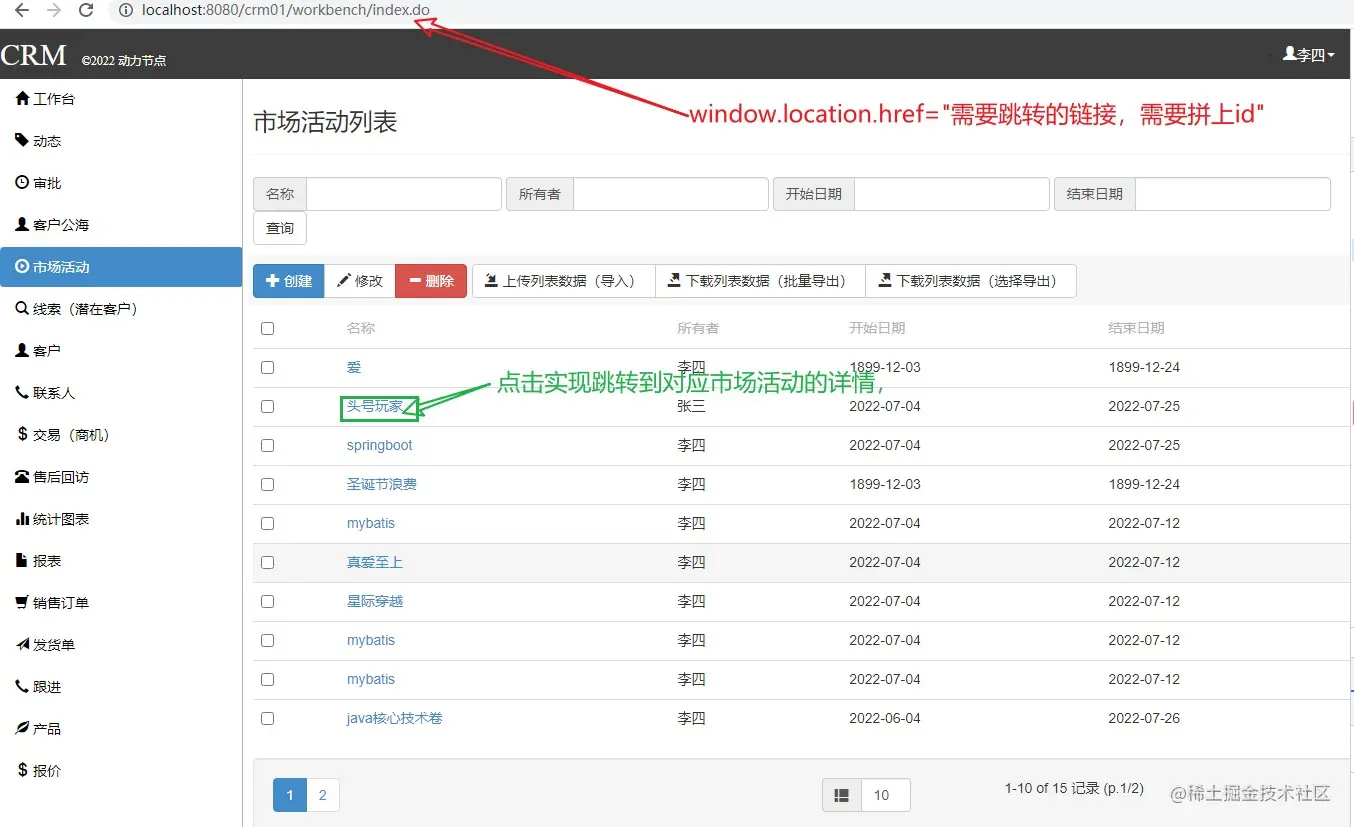The height and width of the screenshot is (827, 1354).
Task: Click the browser forward arrow
Action: 54,11
